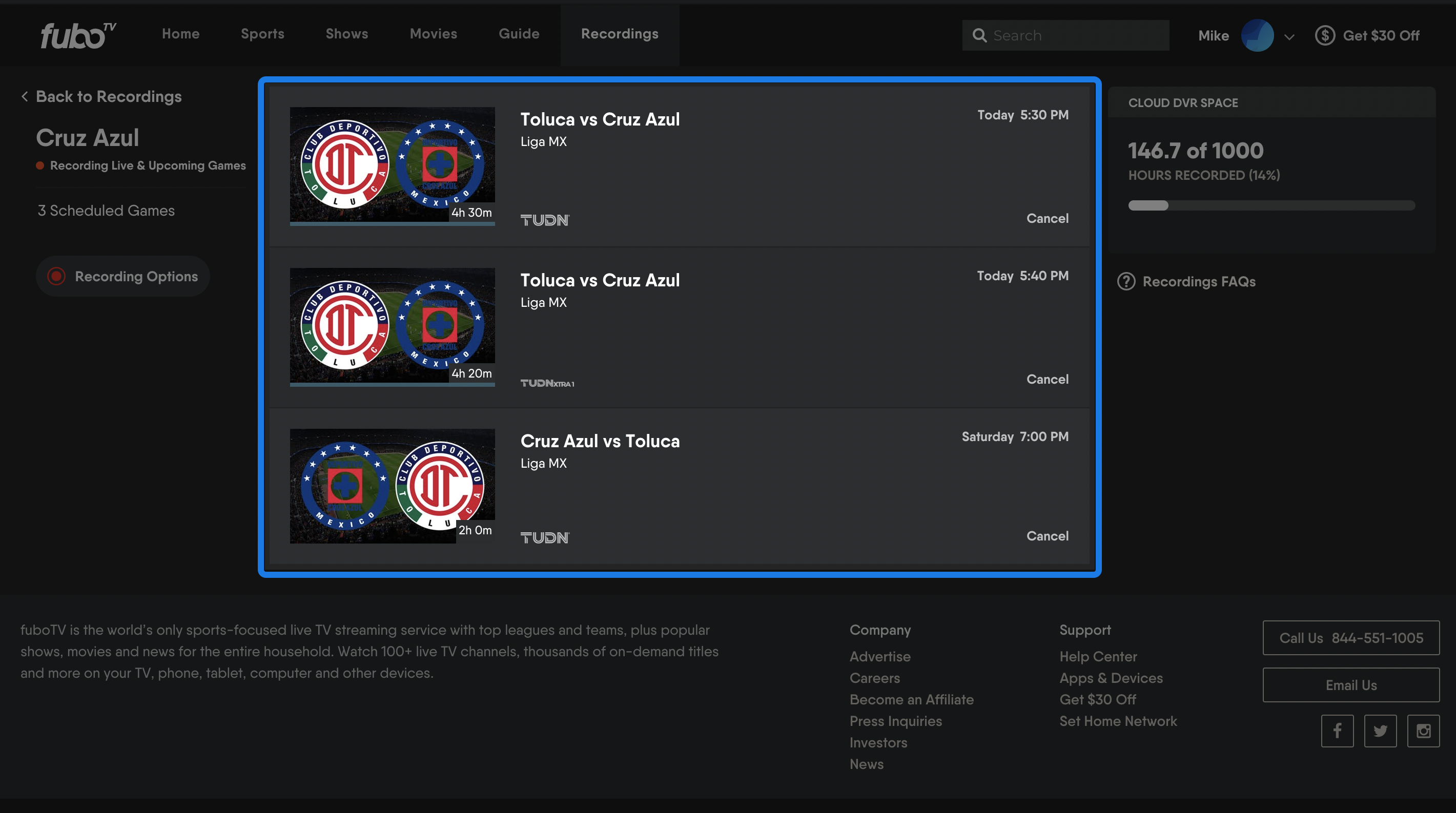Click the Mike profile name
This screenshot has width=1456, height=813.
[x=1214, y=35]
